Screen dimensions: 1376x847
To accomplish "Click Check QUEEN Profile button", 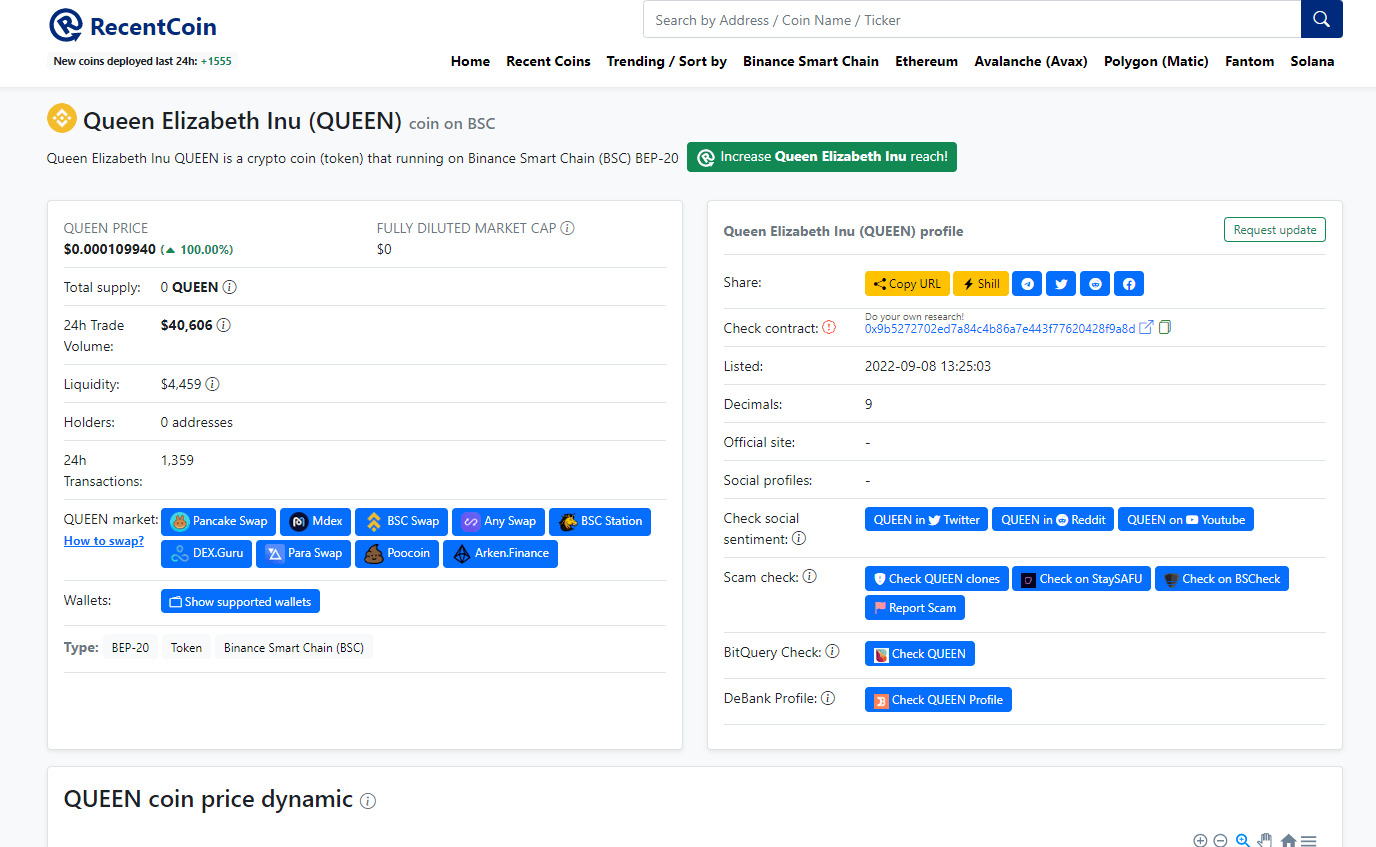I will coord(938,700).
